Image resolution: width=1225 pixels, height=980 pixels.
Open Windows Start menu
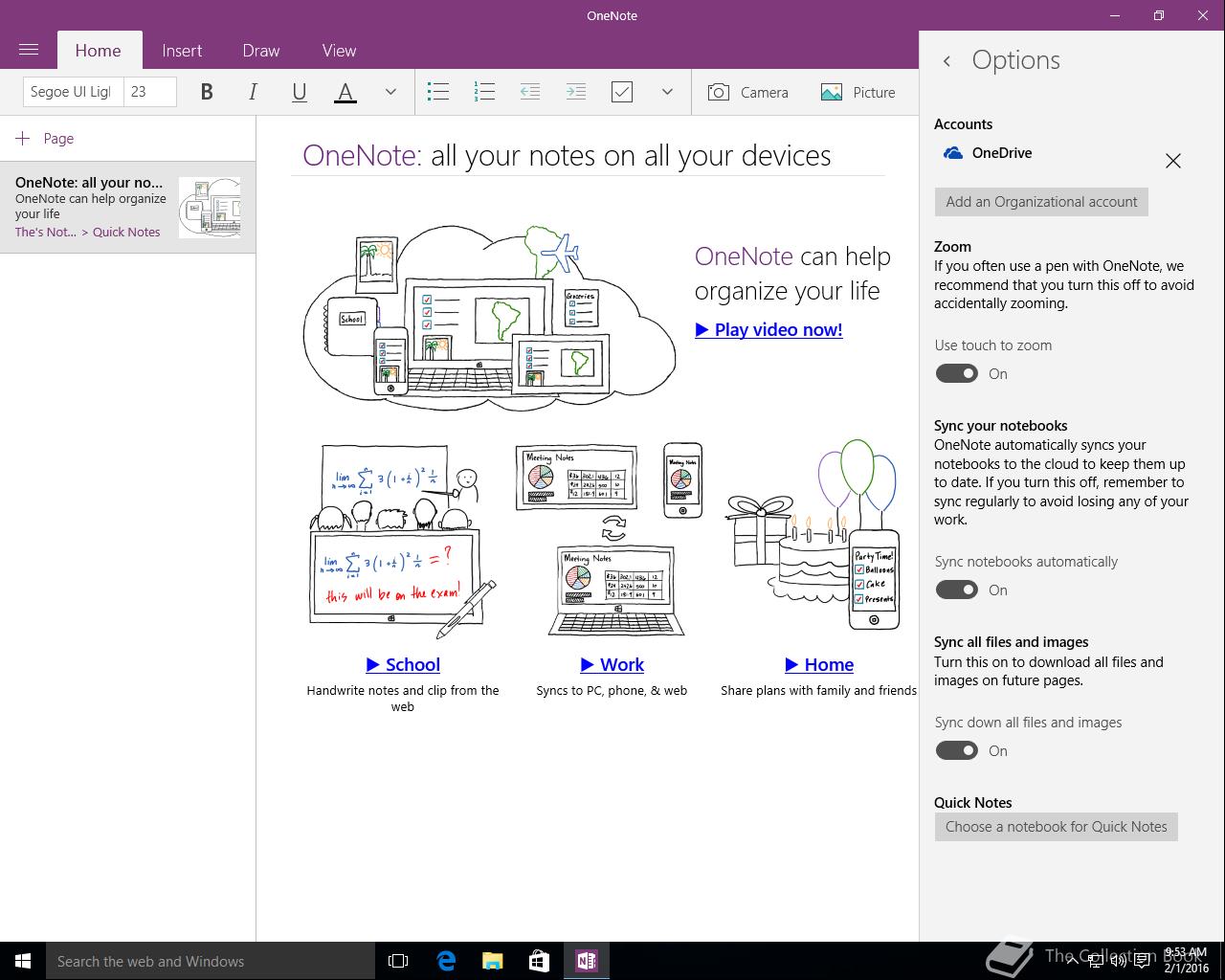(x=23, y=961)
